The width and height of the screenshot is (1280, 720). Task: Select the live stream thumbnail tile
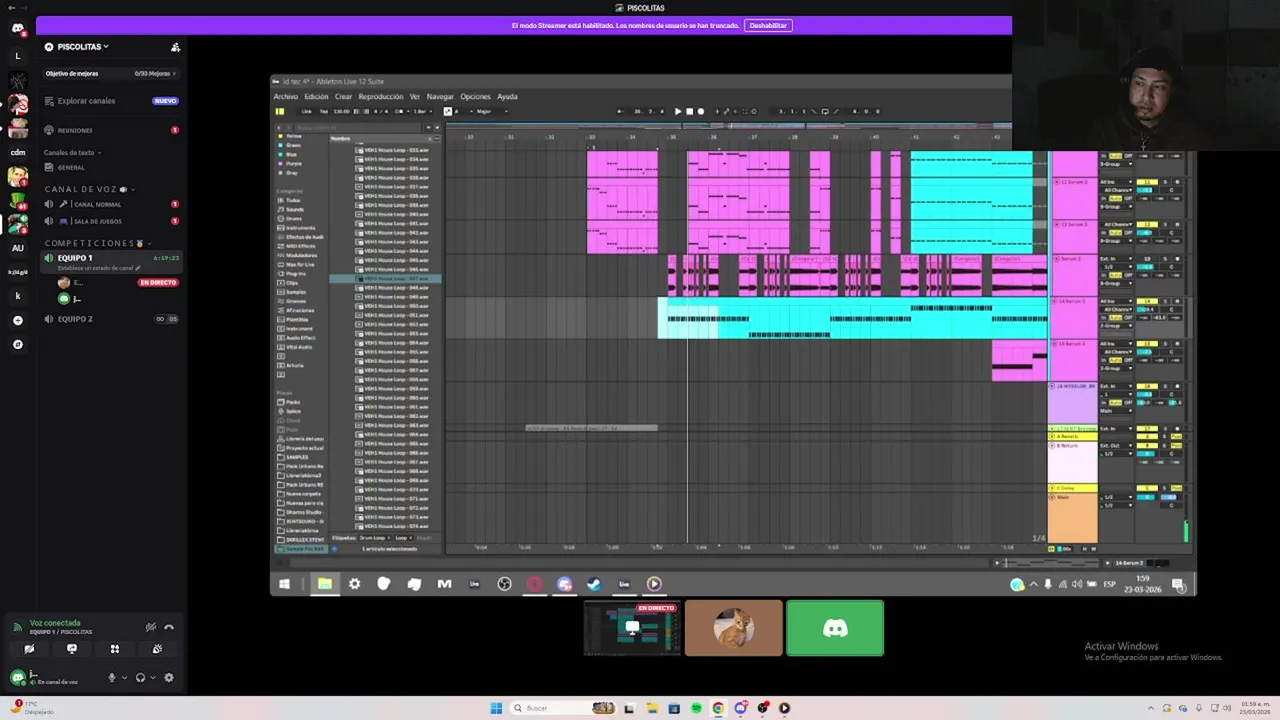632,628
